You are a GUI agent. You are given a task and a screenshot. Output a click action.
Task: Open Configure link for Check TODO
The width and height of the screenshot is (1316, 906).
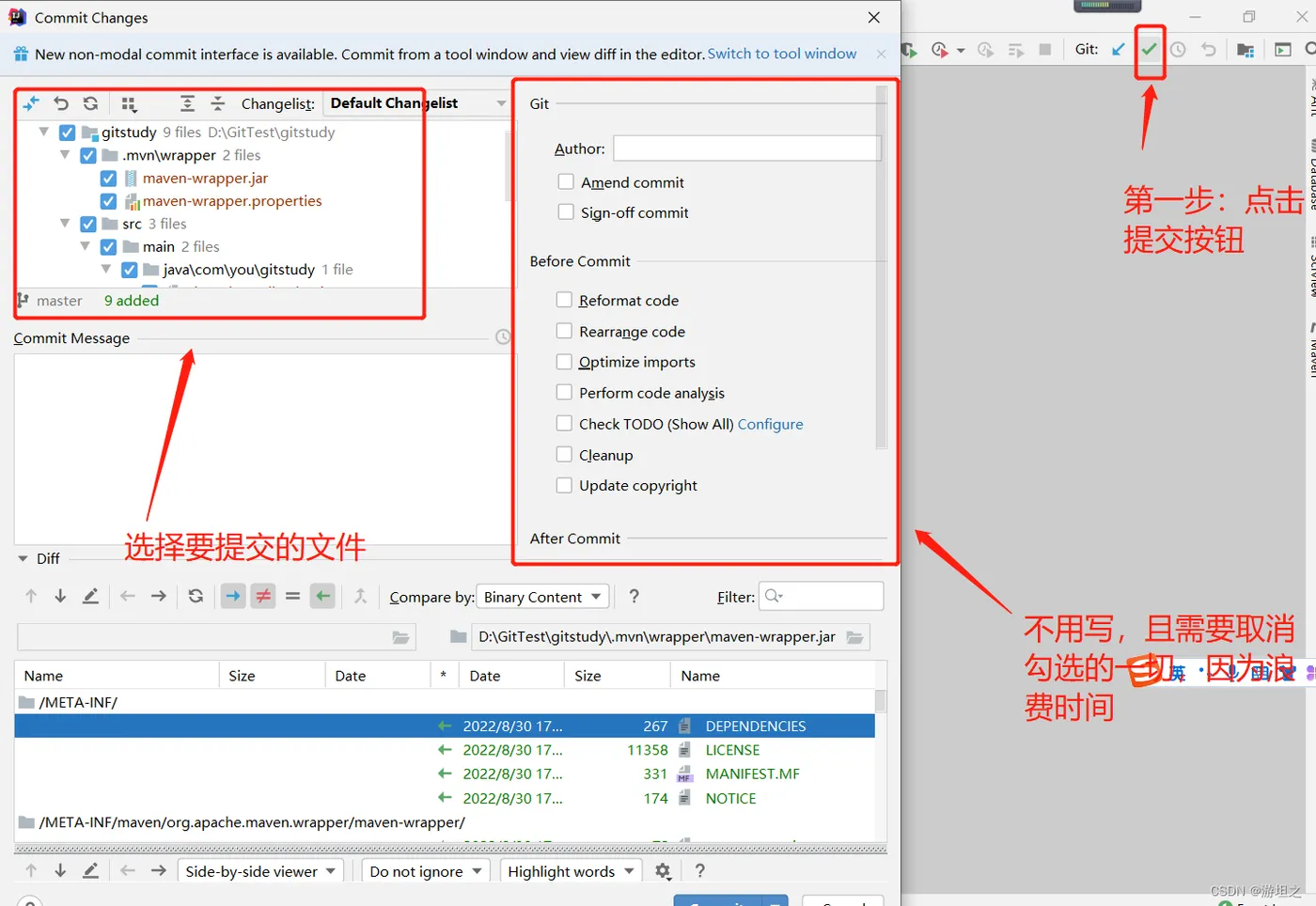coord(771,424)
